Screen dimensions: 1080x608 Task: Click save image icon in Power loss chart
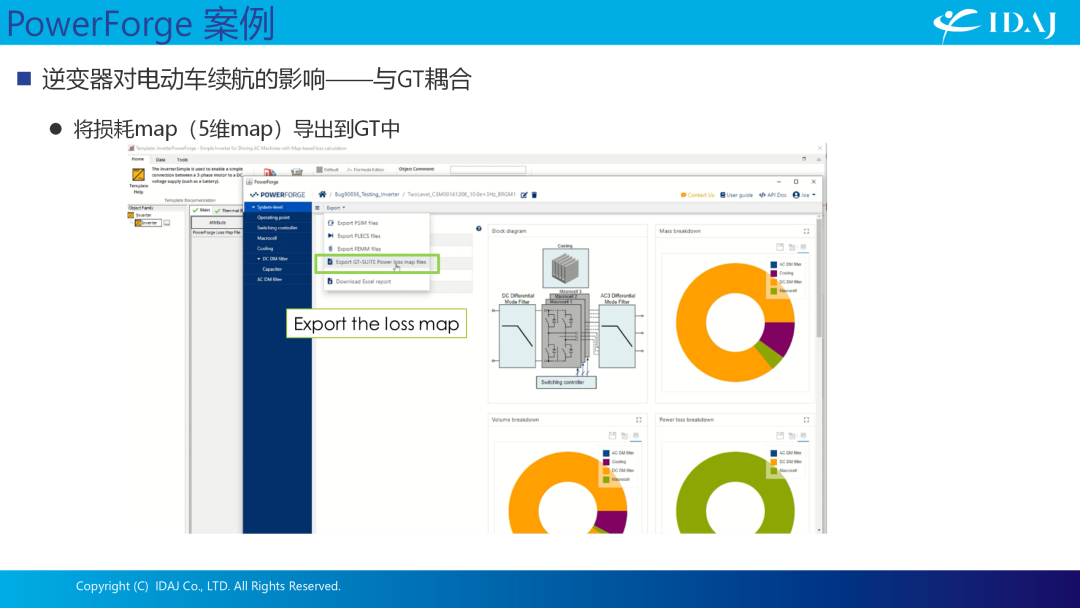coord(780,436)
